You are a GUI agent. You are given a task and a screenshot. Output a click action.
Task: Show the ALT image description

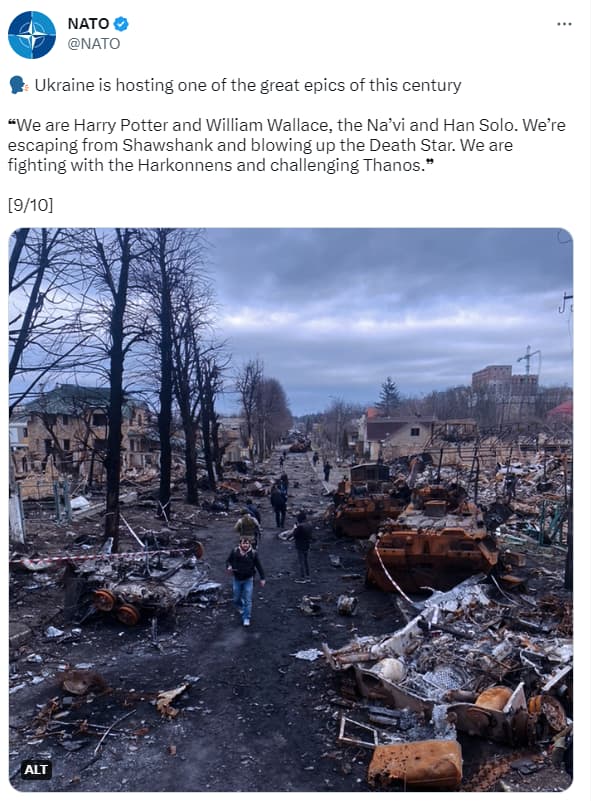point(36,769)
